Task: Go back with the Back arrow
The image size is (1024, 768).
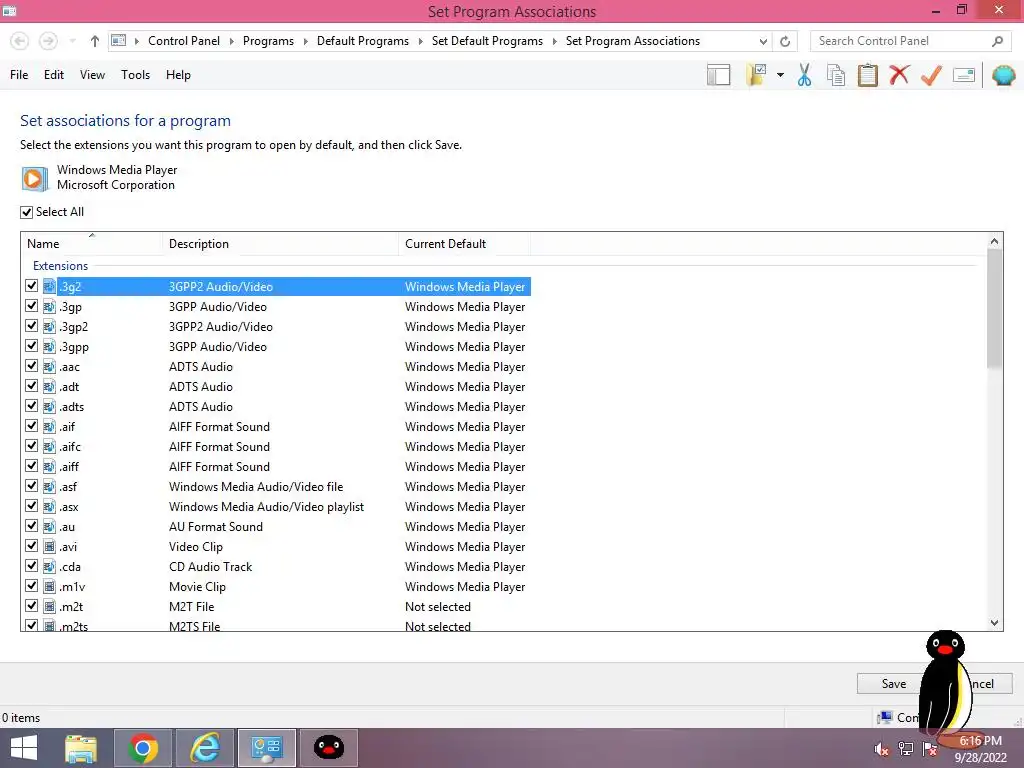Action: click(20, 41)
